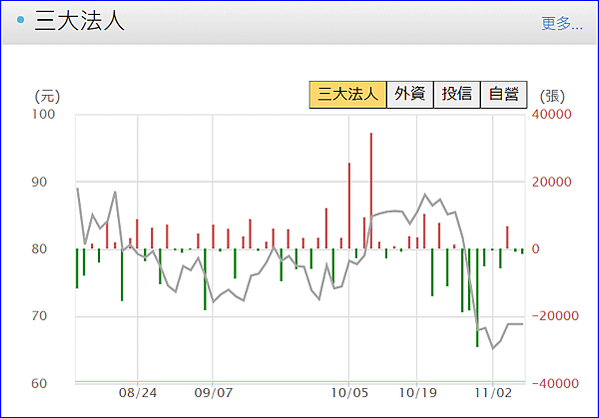The image size is (599, 418).
Task: Click the 08/24 date label
Action: pyautogui.click(x=138, y=393)
